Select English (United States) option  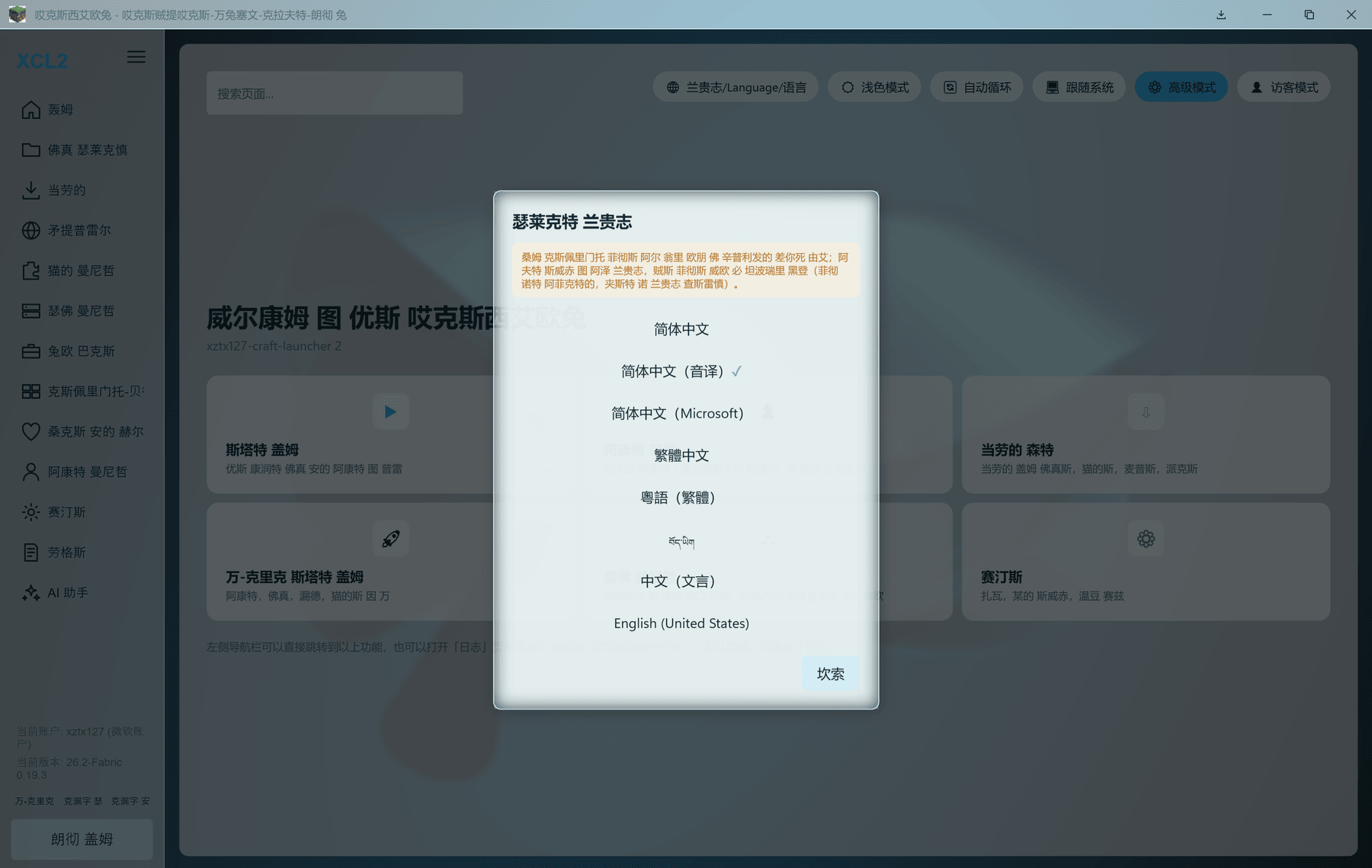tap(681, 623)
